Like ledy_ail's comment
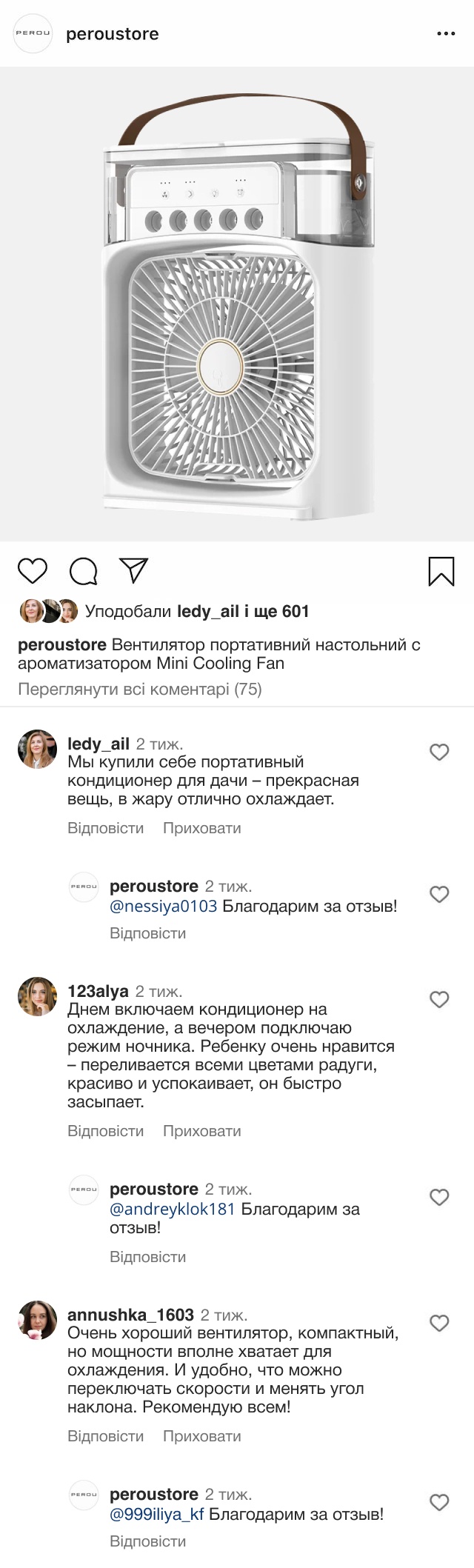The width and height of the screenshot is (474, 1568). 439,753
